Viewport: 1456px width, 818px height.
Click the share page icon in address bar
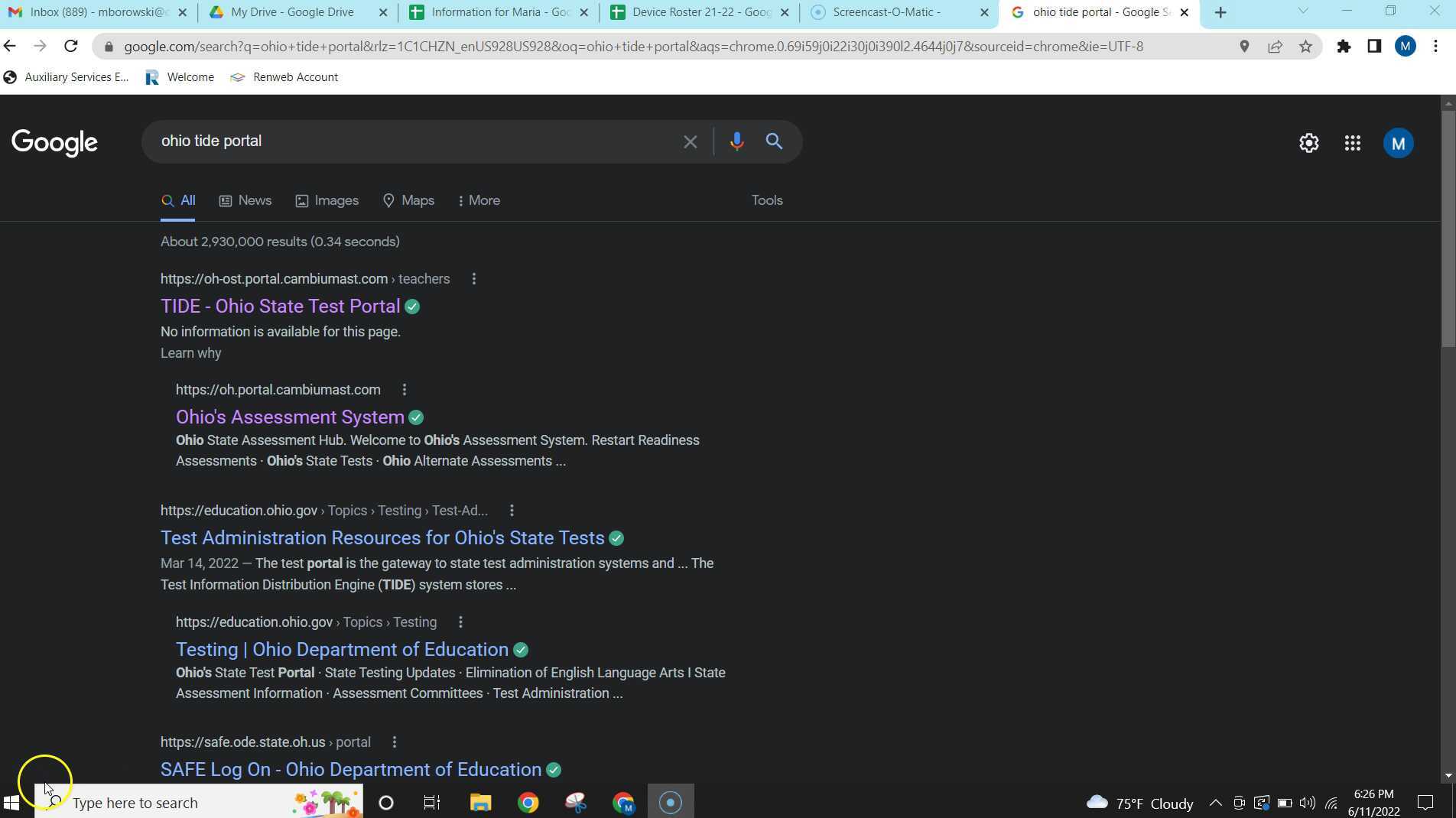click(1275, 47)
